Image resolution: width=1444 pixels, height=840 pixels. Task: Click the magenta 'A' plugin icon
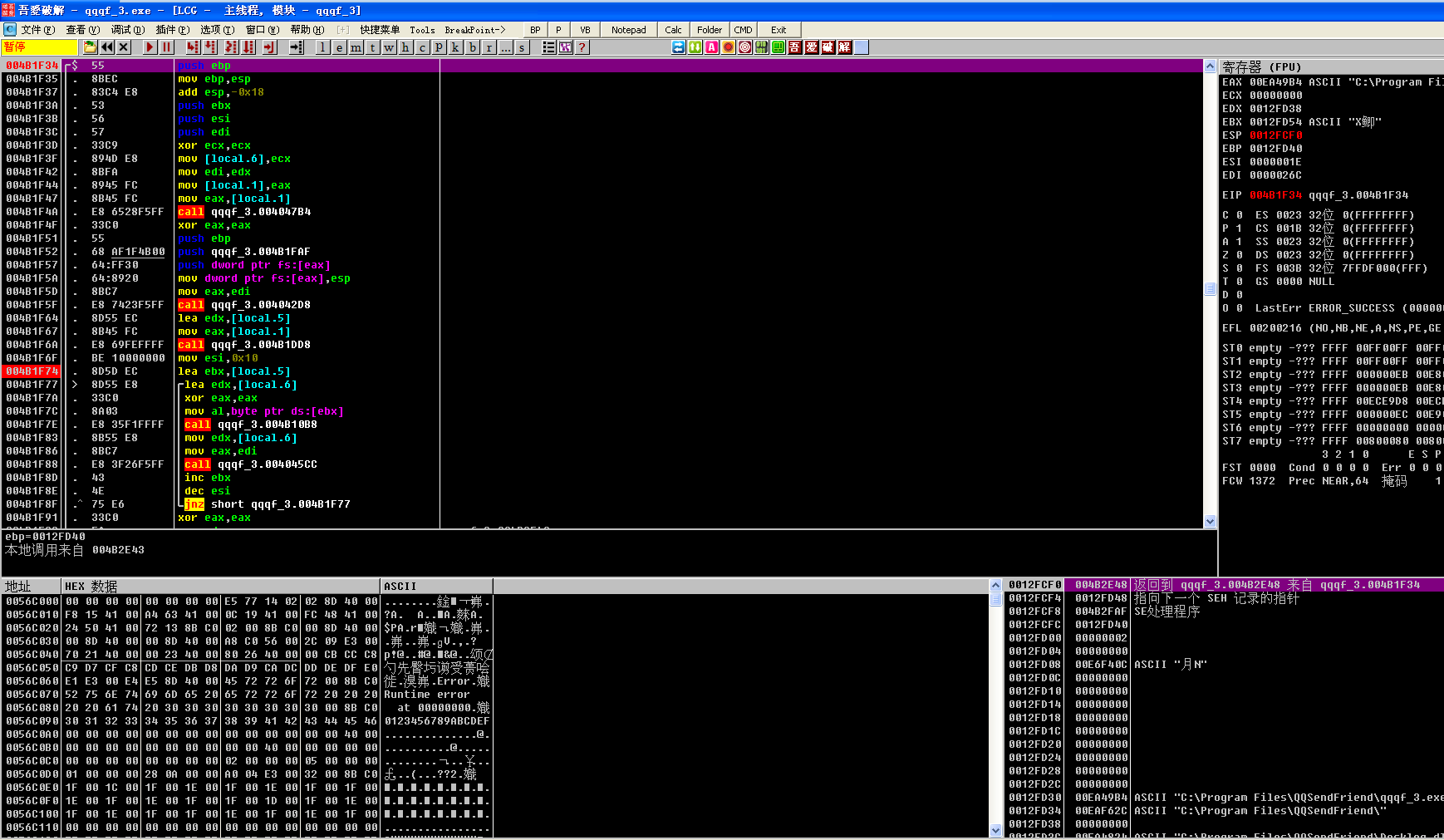click(711, 47)
